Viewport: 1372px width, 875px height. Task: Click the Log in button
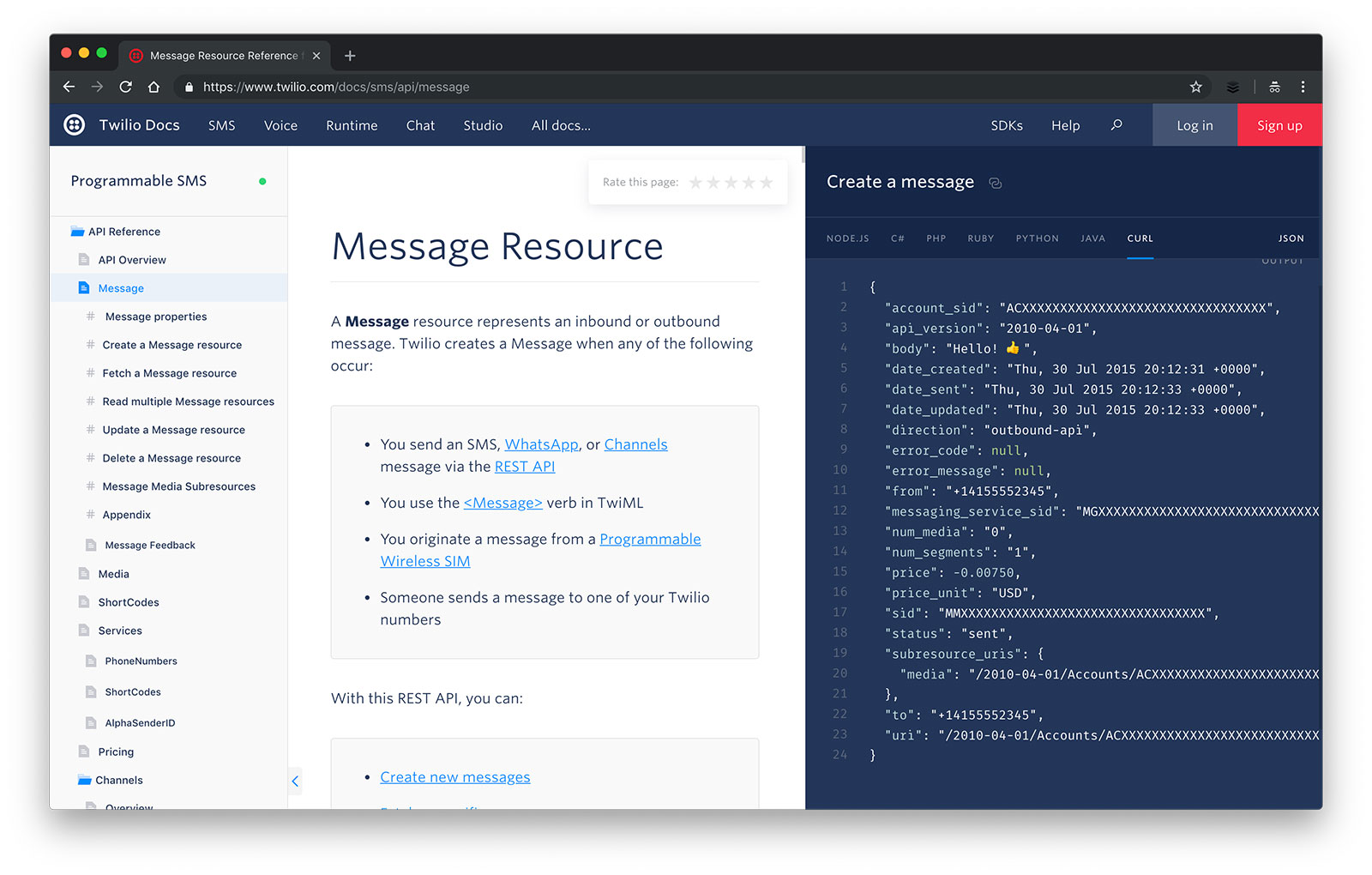[x=1194, y=125]
